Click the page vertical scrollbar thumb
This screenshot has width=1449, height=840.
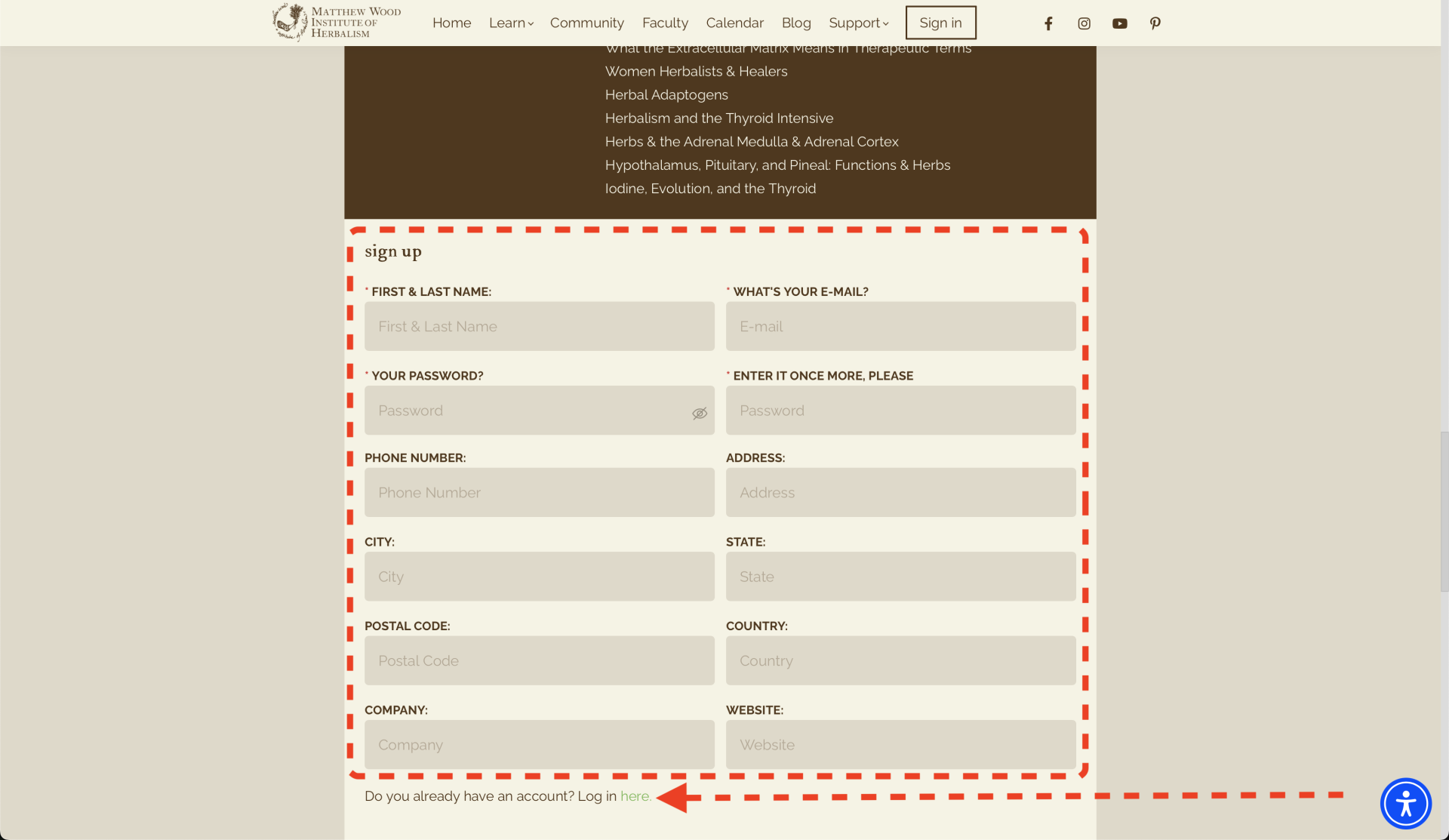click(1444, 512)
